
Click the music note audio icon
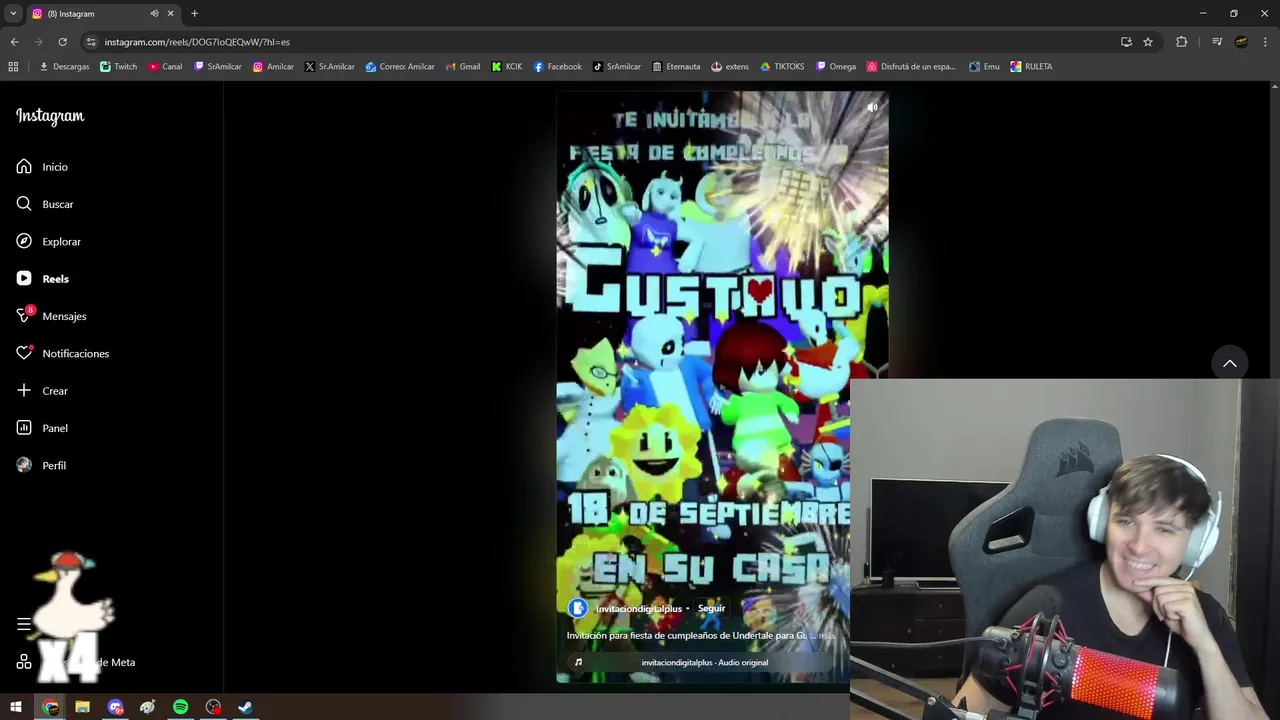pos(578,662)
